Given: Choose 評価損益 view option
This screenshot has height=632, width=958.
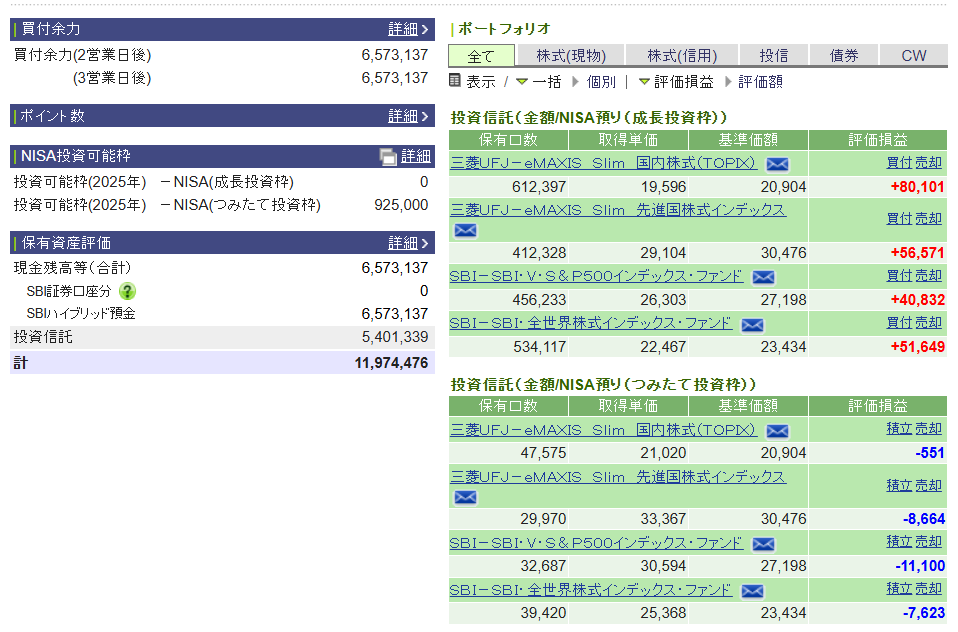Looking at the screenshot, I should pyautogui.click(x=676, y=82).
